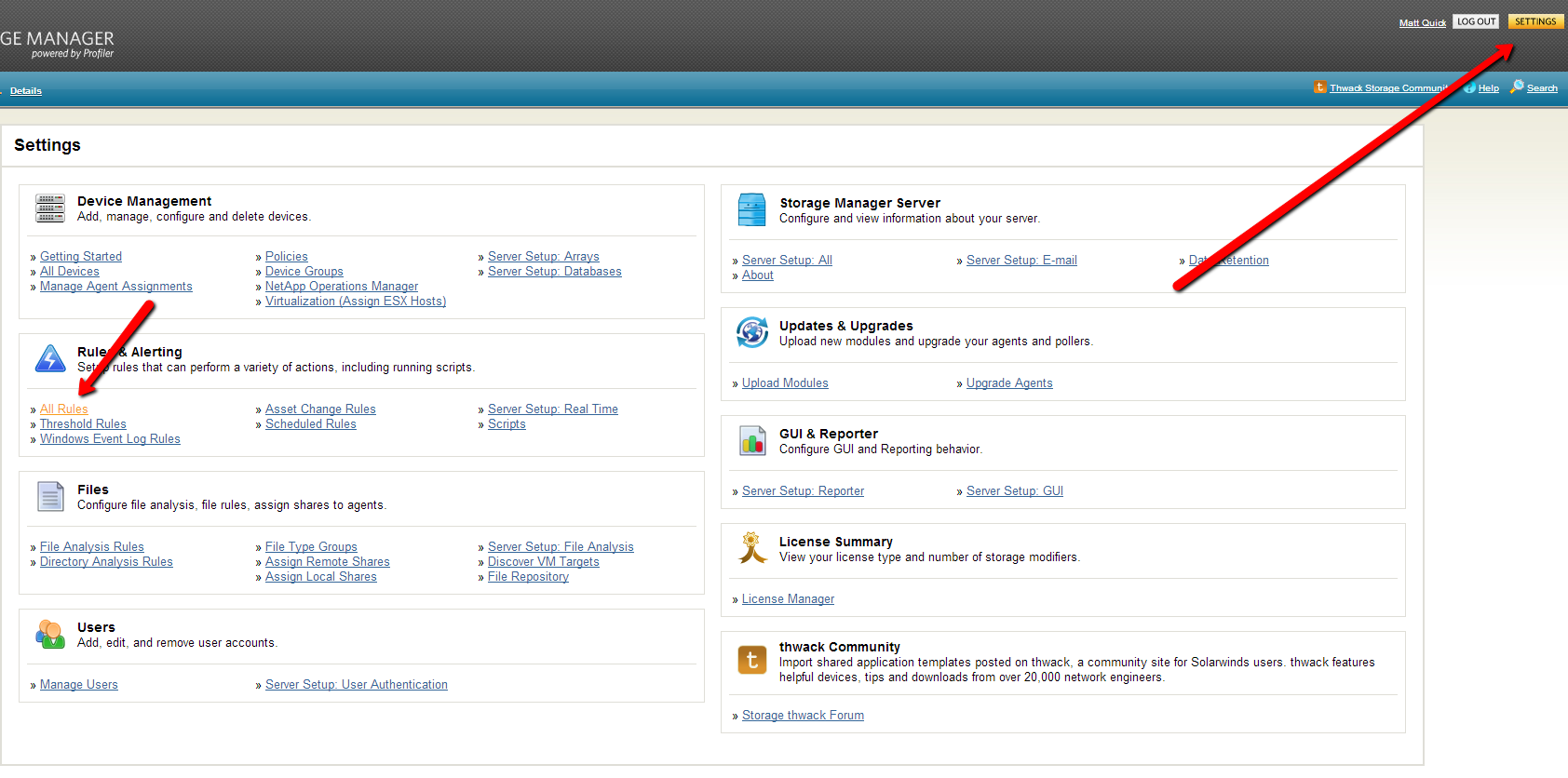
Task: Click the Users people icon
Action: [50, 634]
